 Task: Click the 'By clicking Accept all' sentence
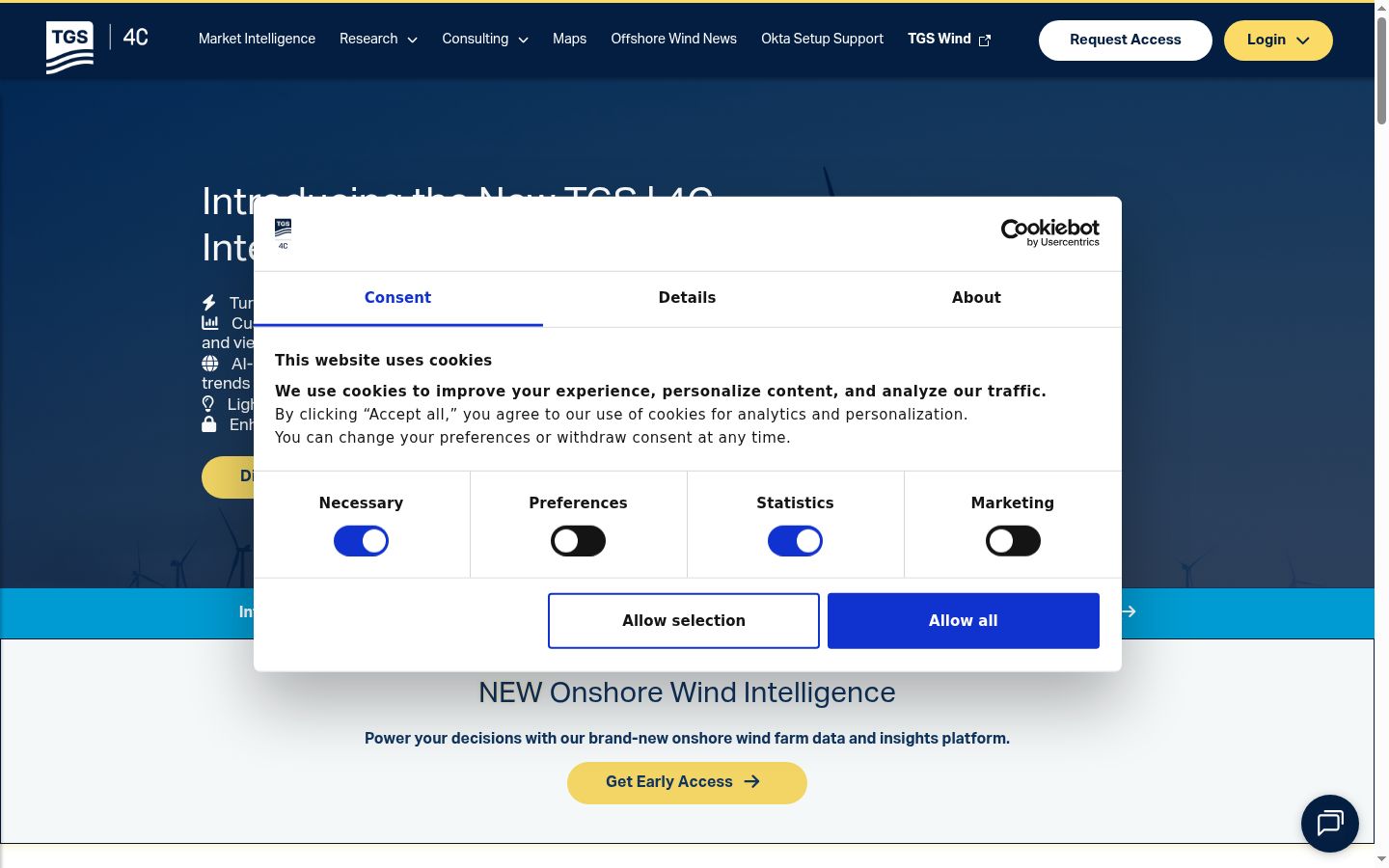(621, 415)
